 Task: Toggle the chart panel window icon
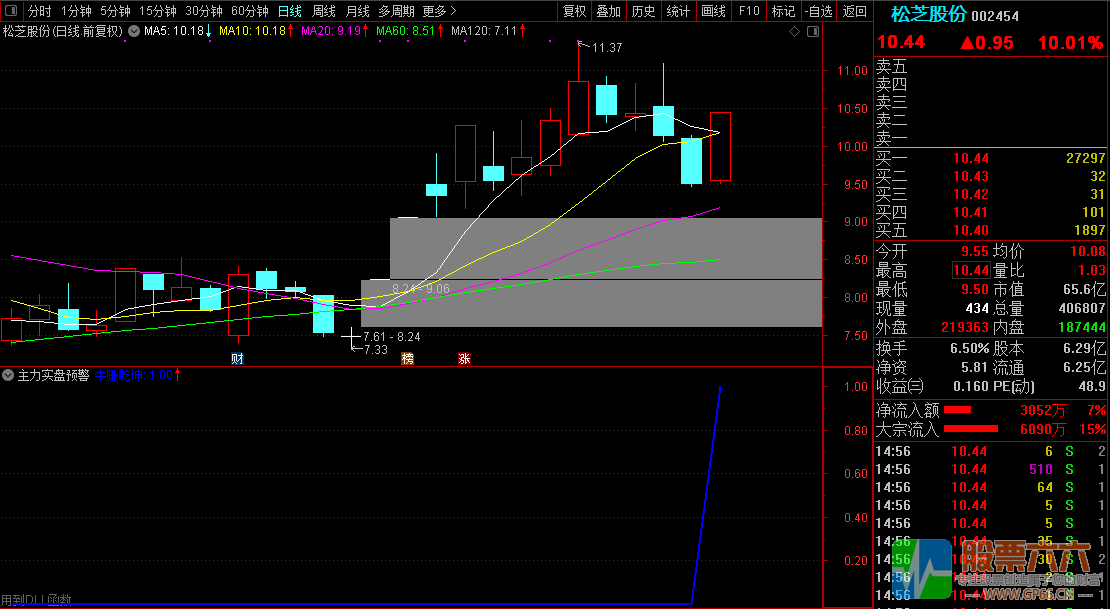[x=813, y=31]
